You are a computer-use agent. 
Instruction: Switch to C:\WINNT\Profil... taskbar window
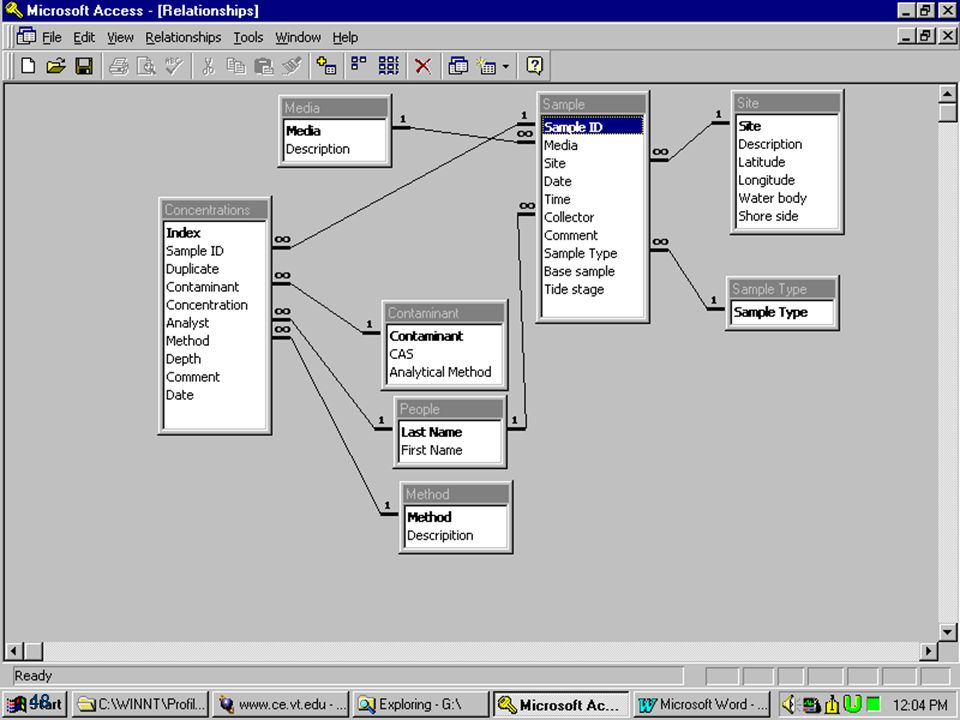coord(141,704)
